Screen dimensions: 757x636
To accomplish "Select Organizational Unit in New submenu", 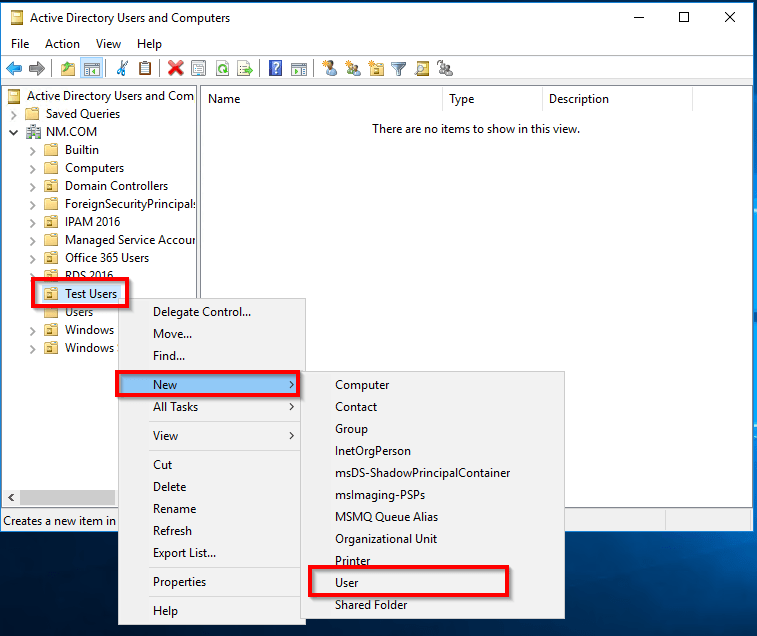I will [x=433, y=539].
